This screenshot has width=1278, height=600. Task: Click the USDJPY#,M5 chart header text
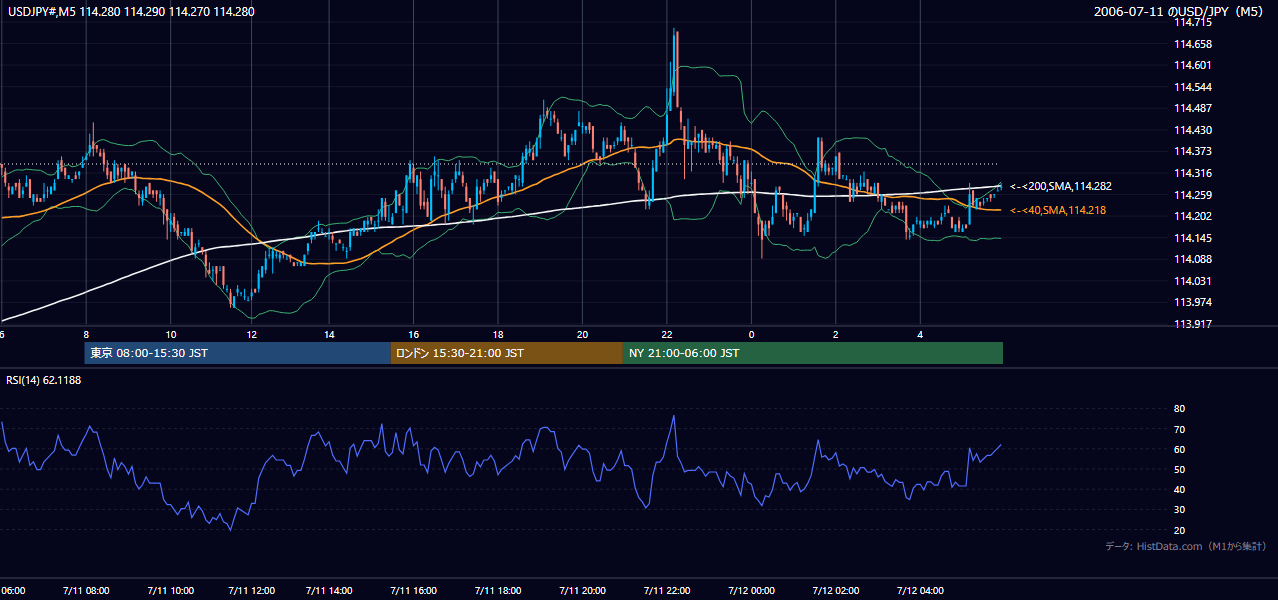[x=130, y=11]
